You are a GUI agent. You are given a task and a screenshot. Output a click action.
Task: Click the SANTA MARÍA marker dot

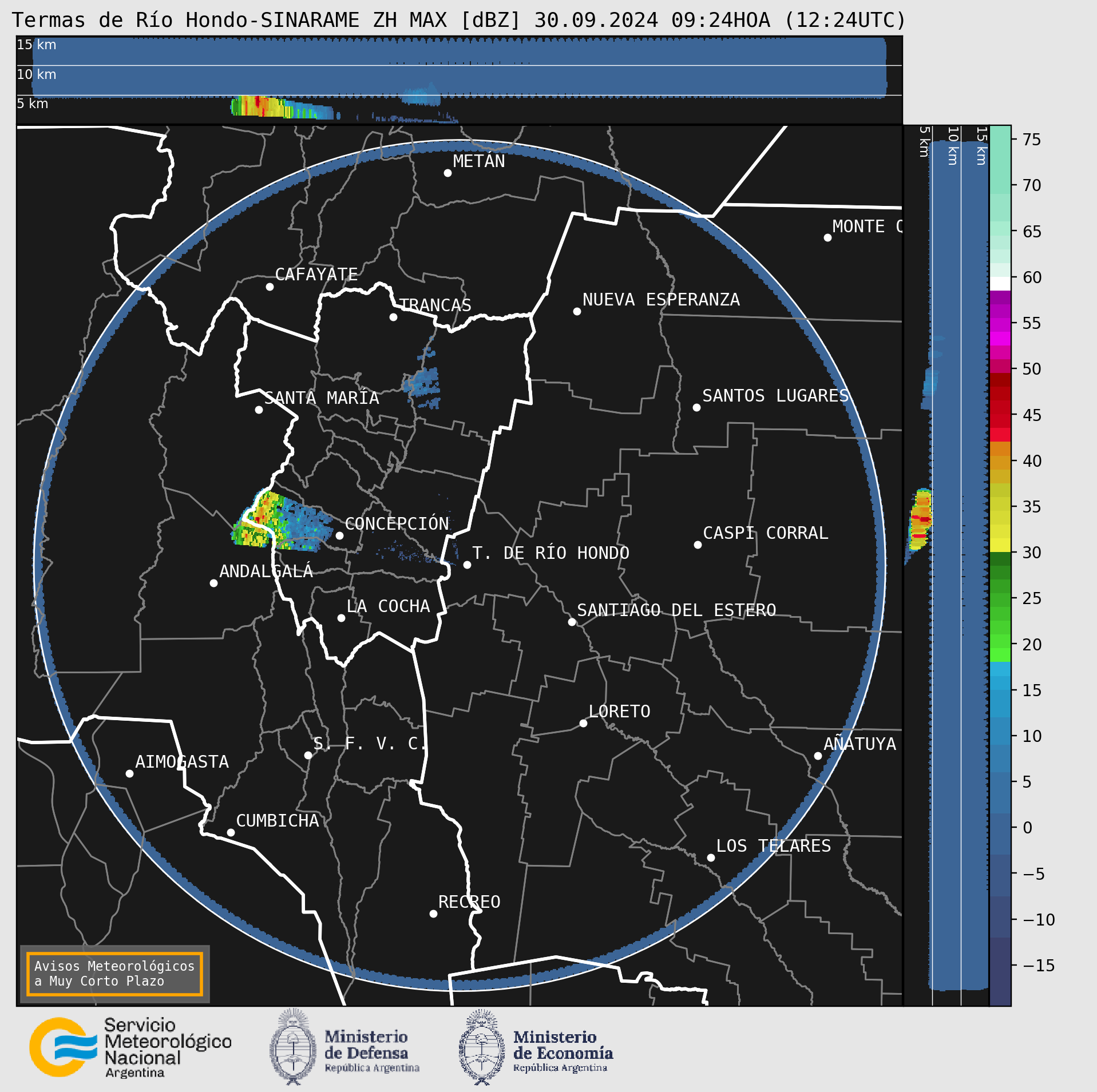coord(259,410)
